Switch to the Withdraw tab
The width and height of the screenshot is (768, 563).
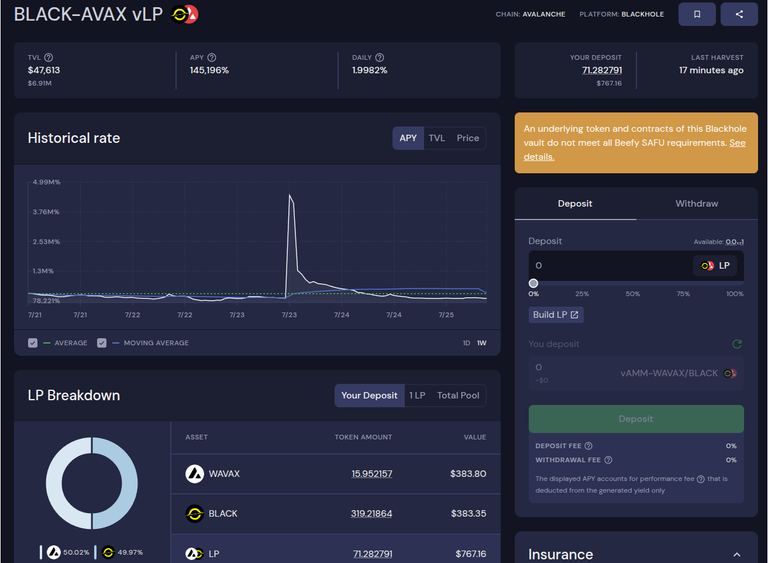696,203
